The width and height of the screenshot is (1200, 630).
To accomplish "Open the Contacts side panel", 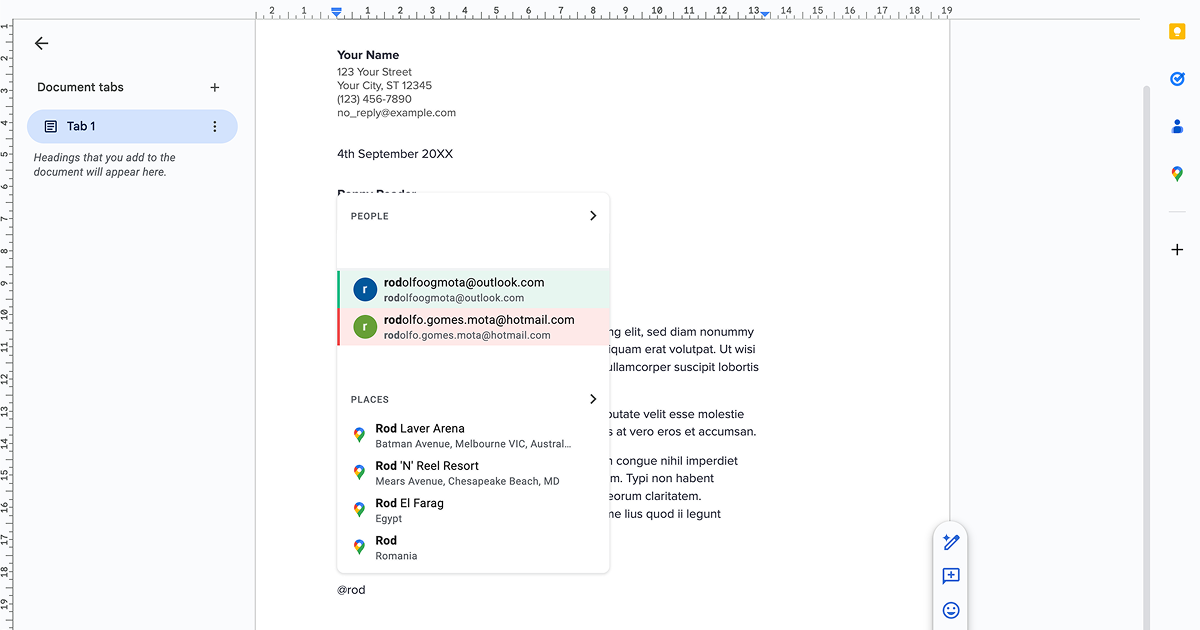I will click(1176, 126).
